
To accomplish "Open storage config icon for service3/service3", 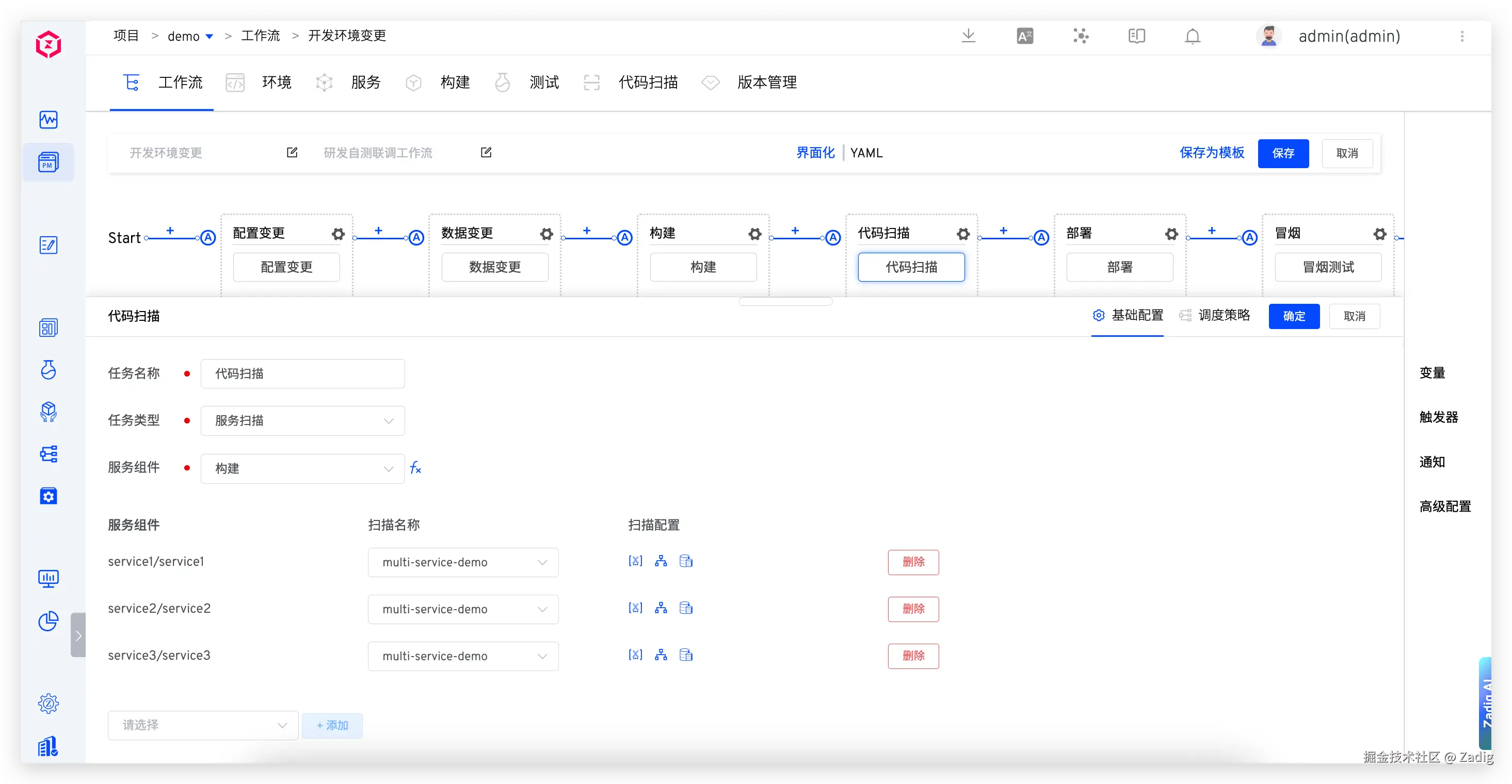I will [x=686, y=655].
